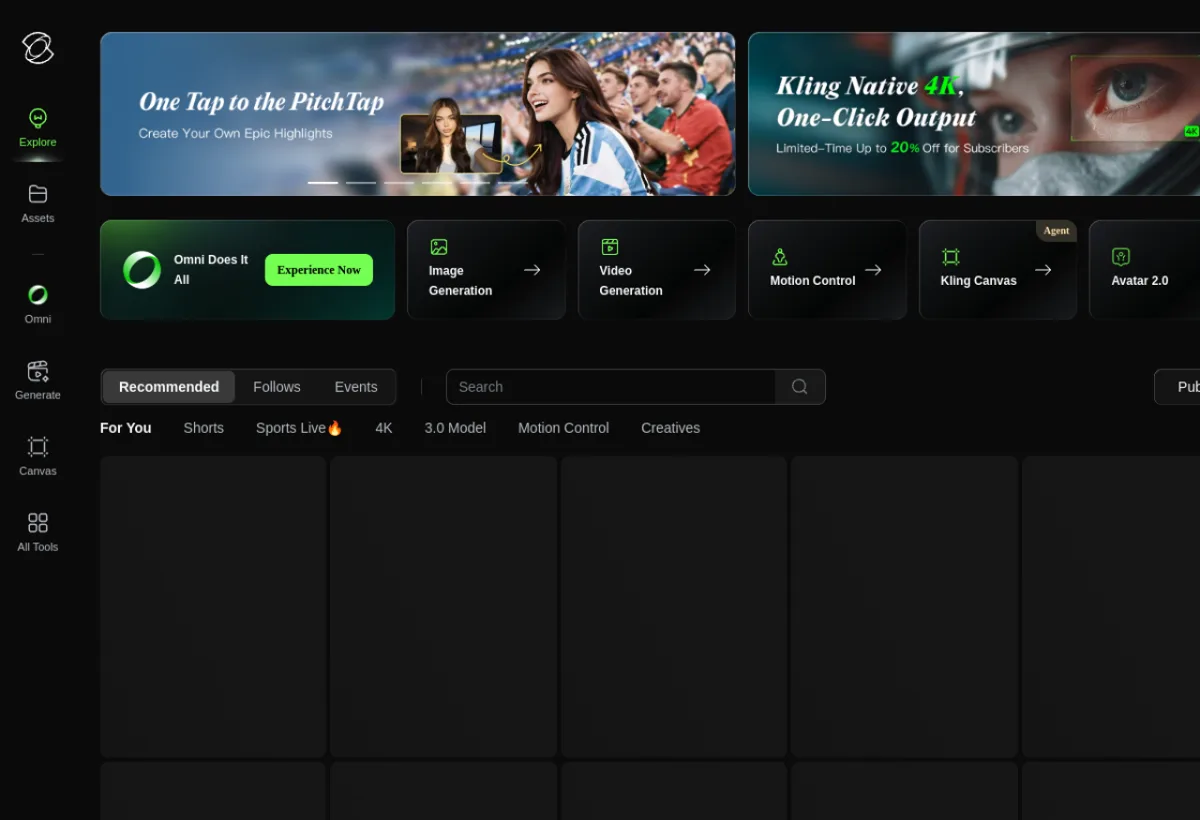Select the first banner carousel indicator
Screen dimensions: 1200x820
click(323, 183)
